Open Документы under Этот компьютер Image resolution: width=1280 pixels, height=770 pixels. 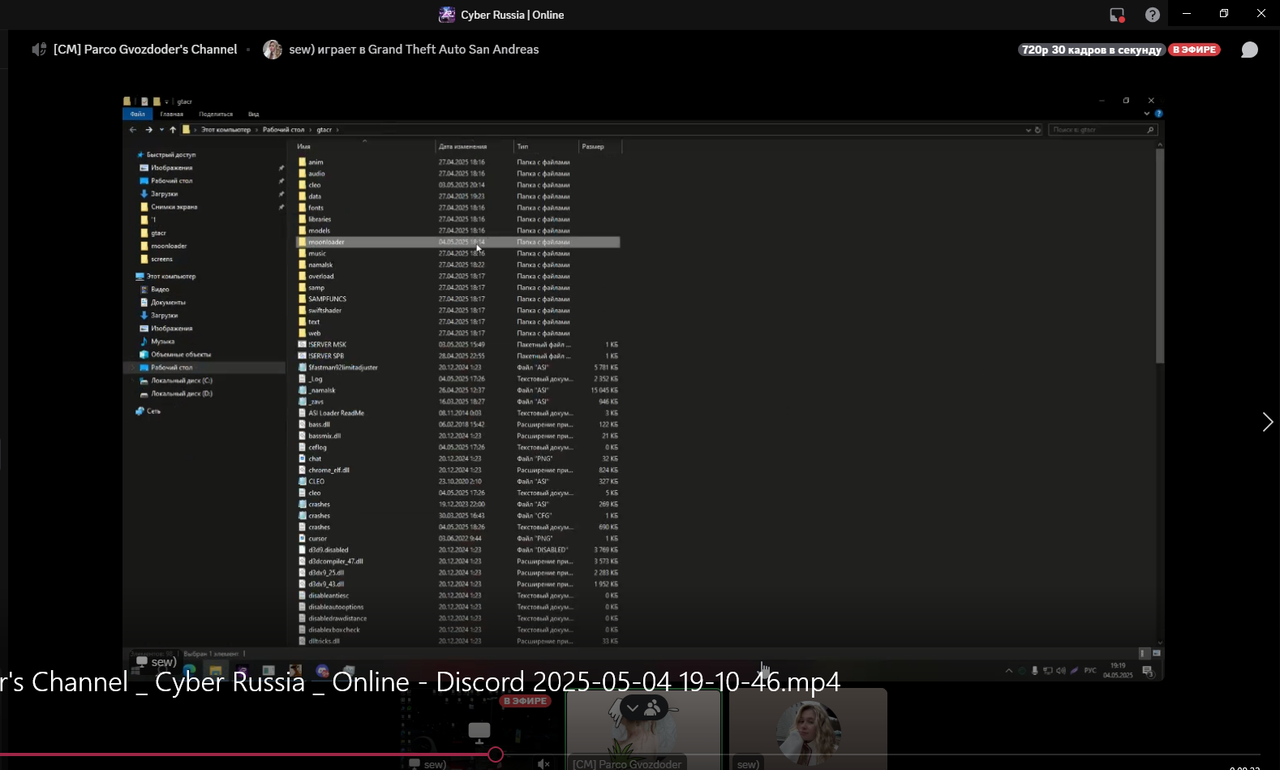(x=168, y=302)
